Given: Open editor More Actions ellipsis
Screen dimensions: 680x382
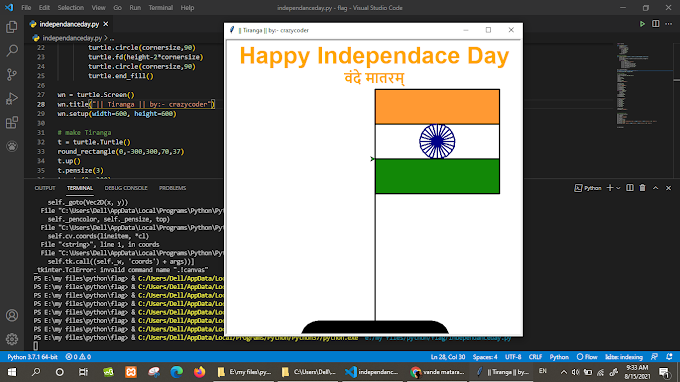Looking at the screenshot, I should pos(669,24).
